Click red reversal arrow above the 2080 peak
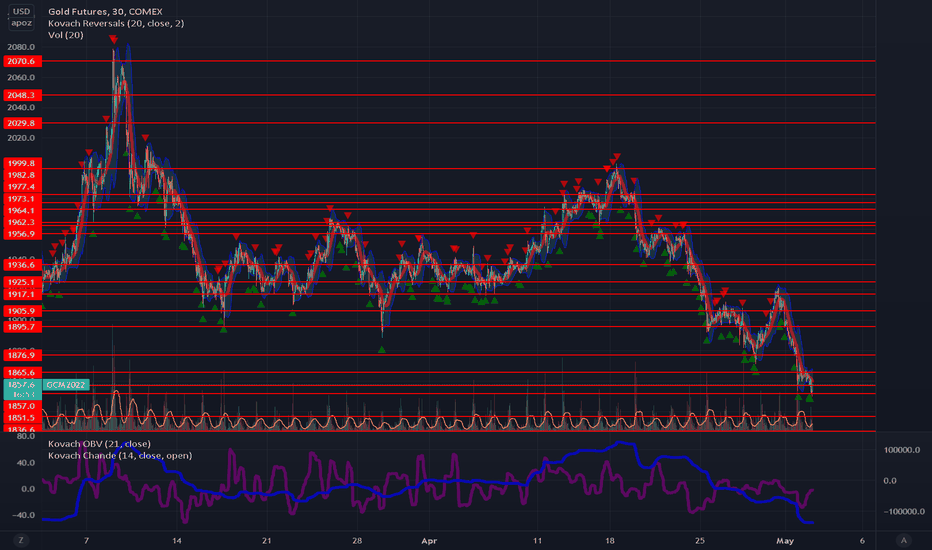Image resolution: width=932 pixels, height=550 pixels. click(x=113, y=40)
